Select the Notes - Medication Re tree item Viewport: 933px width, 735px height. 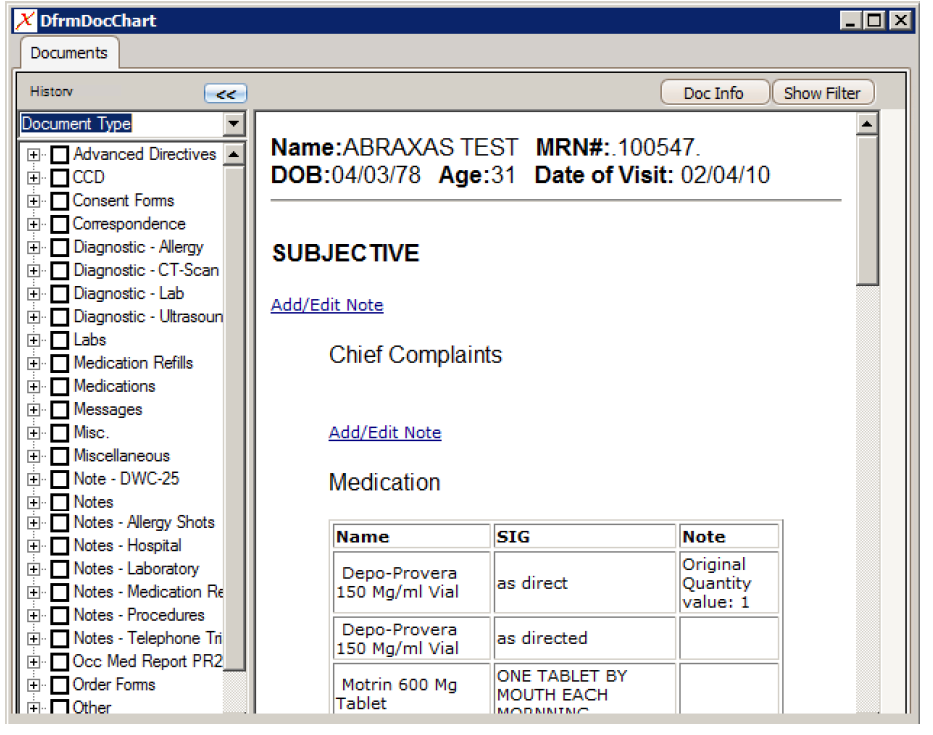[148, 592]
